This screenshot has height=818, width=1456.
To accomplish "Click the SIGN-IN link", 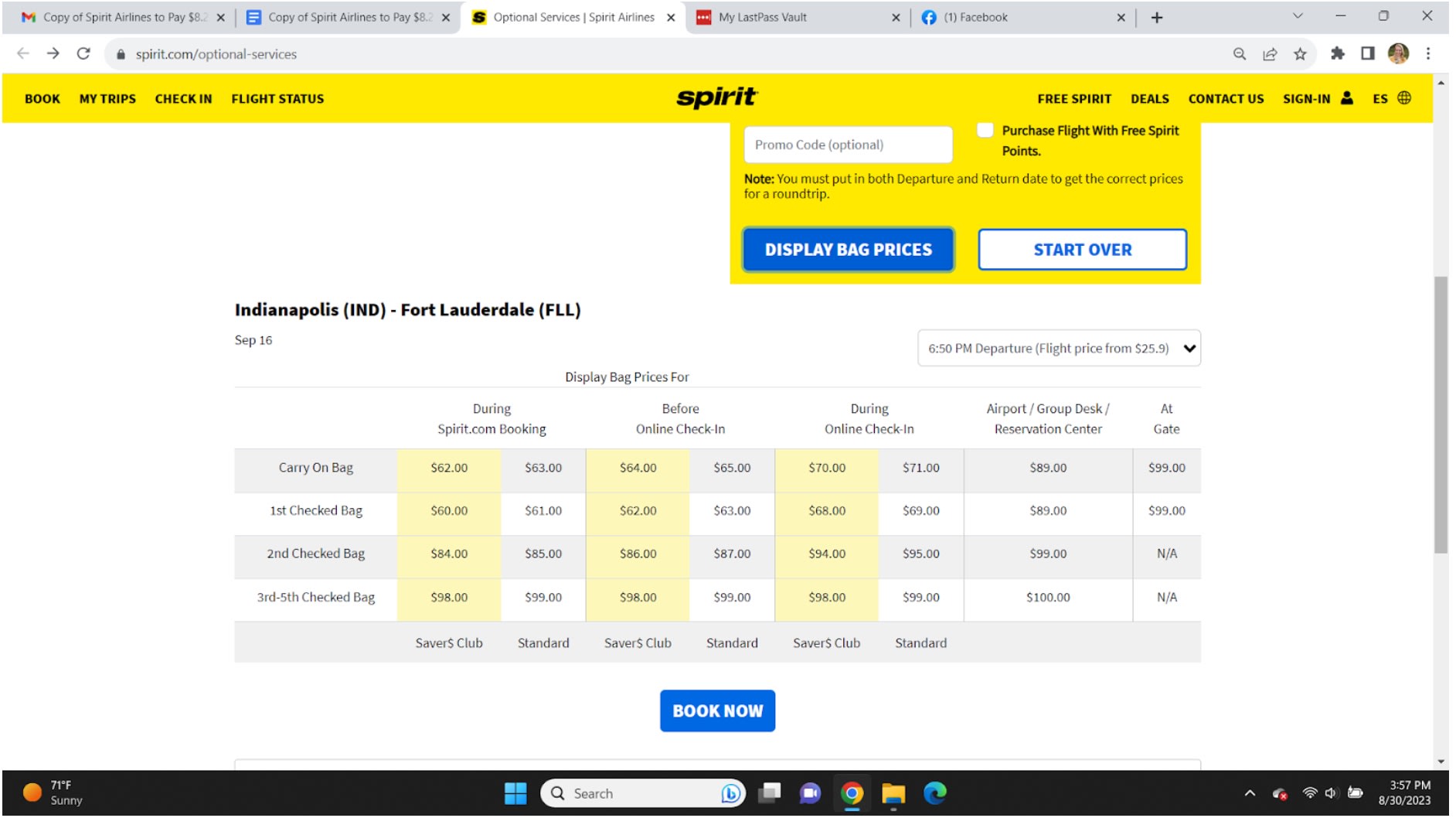I will coord(1306,99).
